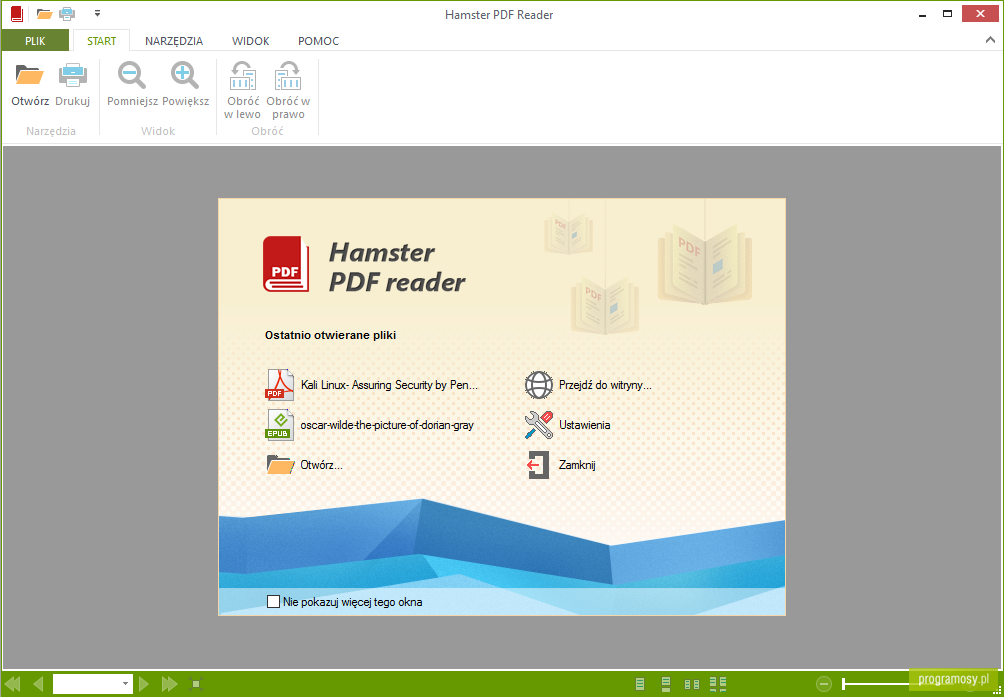Switch to two-page continuous view in status bar

tap(718, 684)
